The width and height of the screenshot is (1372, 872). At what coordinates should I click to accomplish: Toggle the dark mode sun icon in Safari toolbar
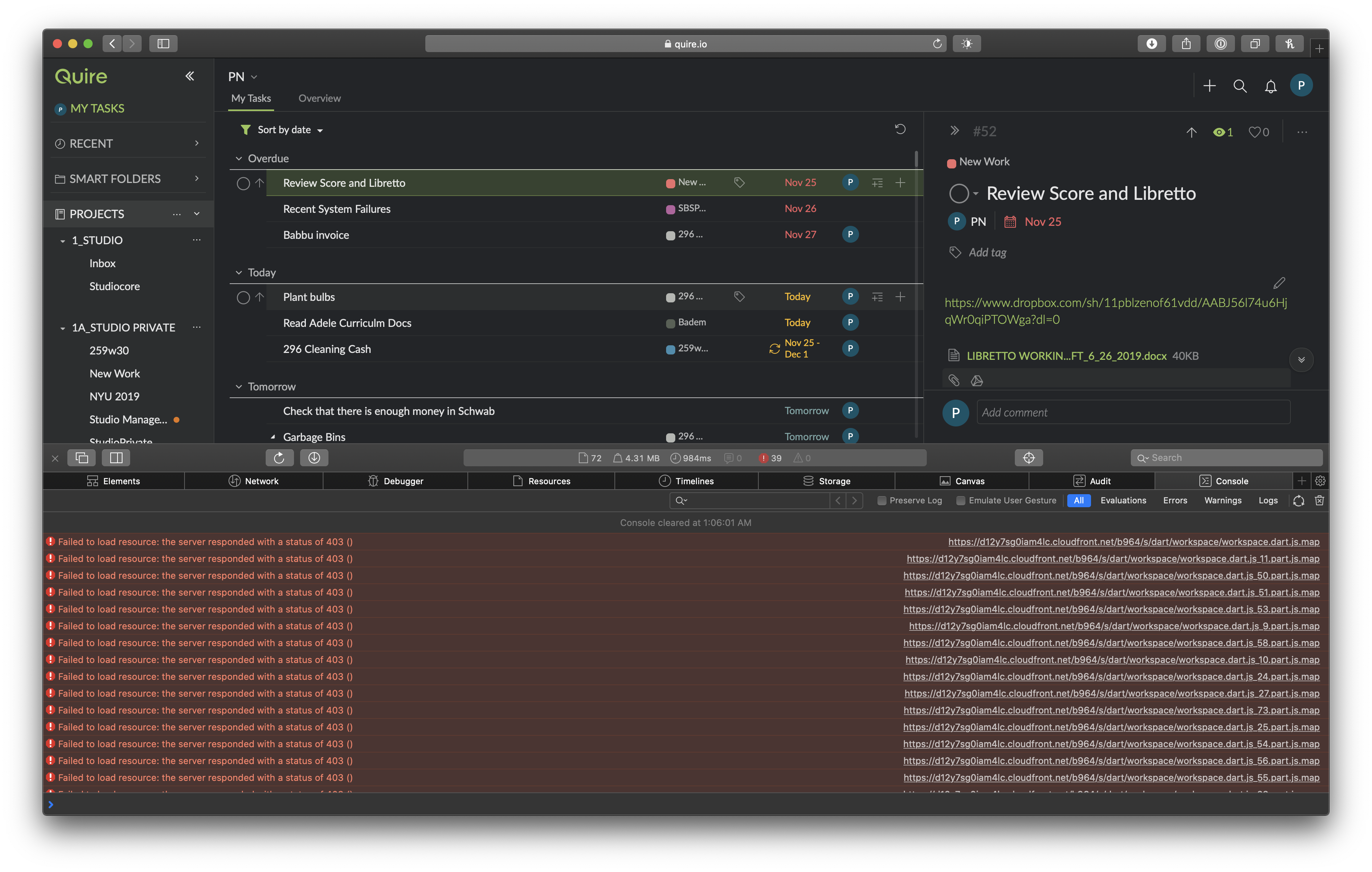click(967, 44)
